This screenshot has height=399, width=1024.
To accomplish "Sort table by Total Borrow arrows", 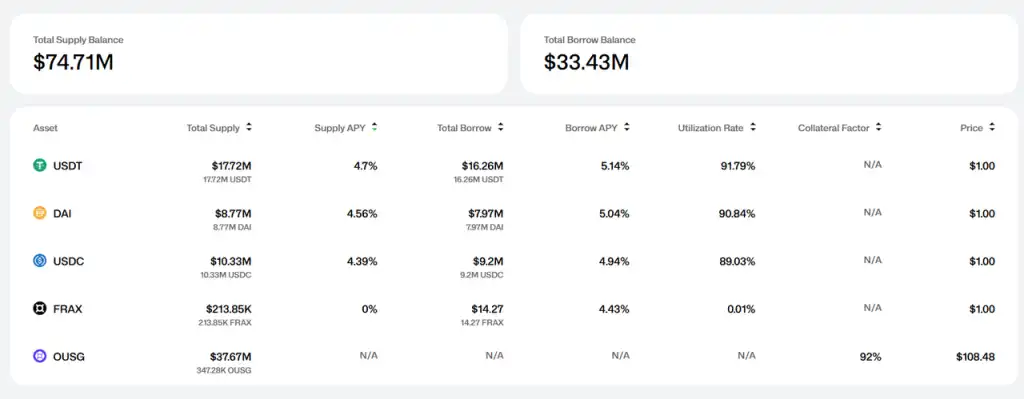I will (x=500, y=128).
